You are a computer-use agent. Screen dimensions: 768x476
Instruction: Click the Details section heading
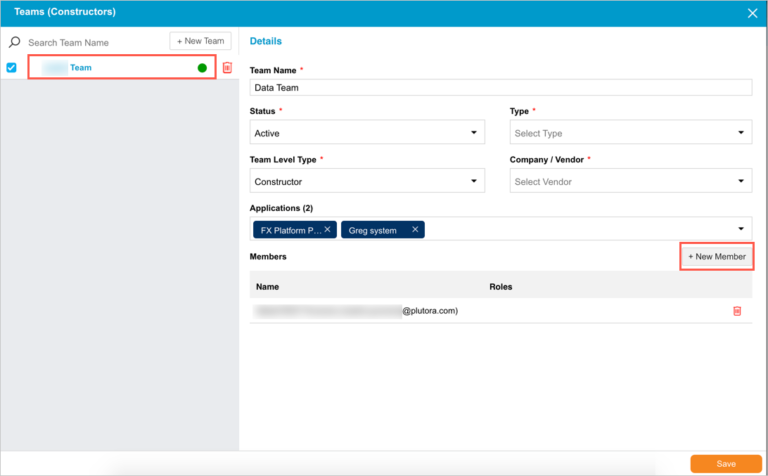[x=265, y=41]
